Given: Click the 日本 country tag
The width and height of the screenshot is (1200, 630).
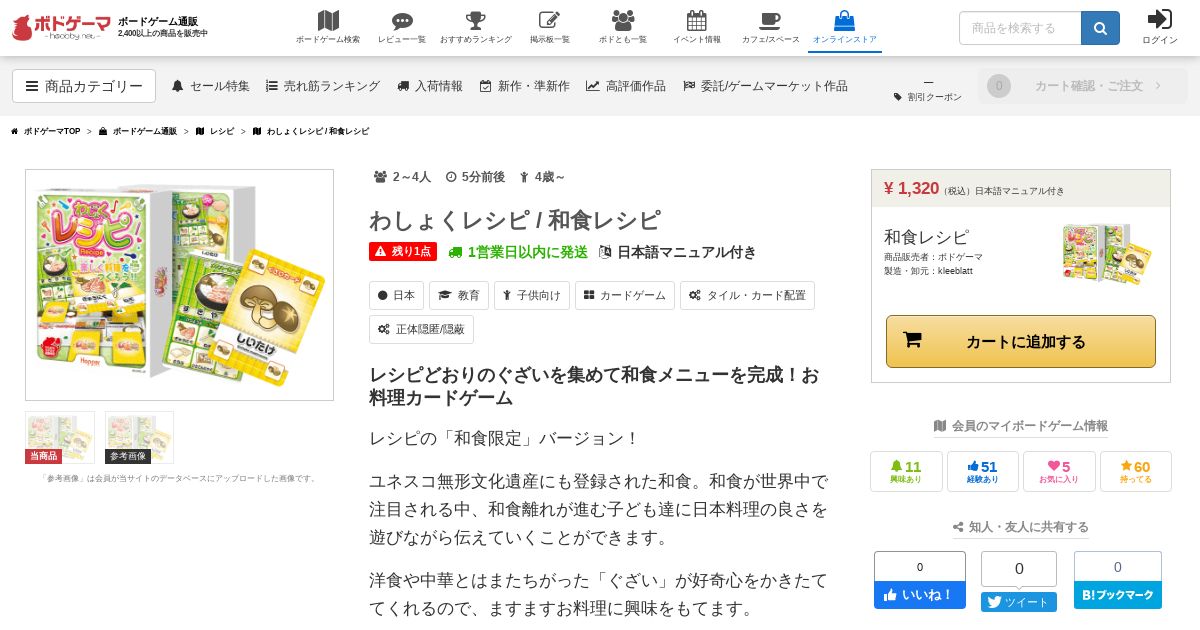Looking at the screenshot, I should click(396, 295).
